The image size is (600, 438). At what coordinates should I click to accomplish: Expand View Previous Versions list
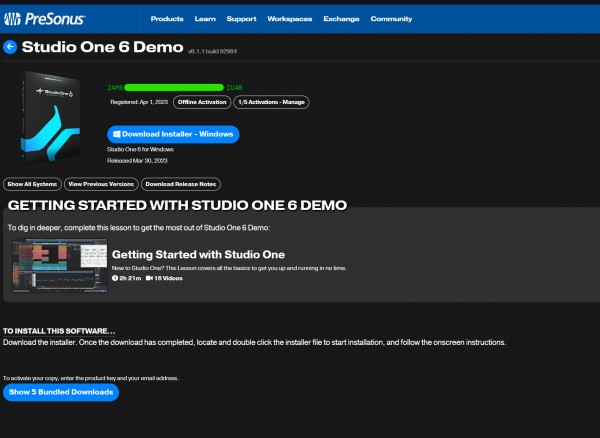click(x=100, y=184)
